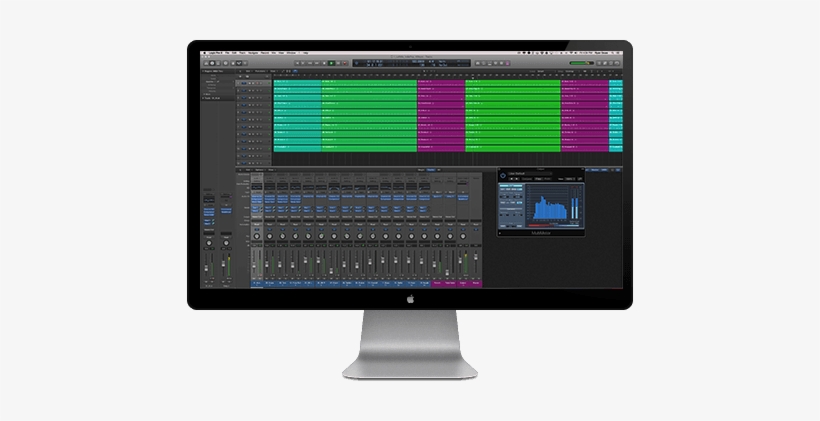The image size is (820, 421).
Task: Switch Mixer to Tracks view
Action: tap(431, 170)
